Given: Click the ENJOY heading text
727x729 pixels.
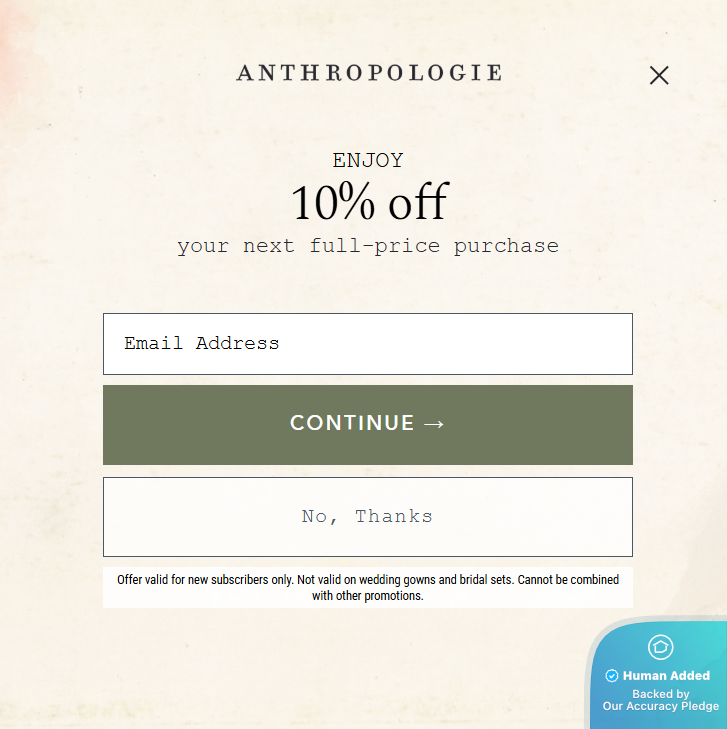Looking at the screenshot, I should 368,160.
